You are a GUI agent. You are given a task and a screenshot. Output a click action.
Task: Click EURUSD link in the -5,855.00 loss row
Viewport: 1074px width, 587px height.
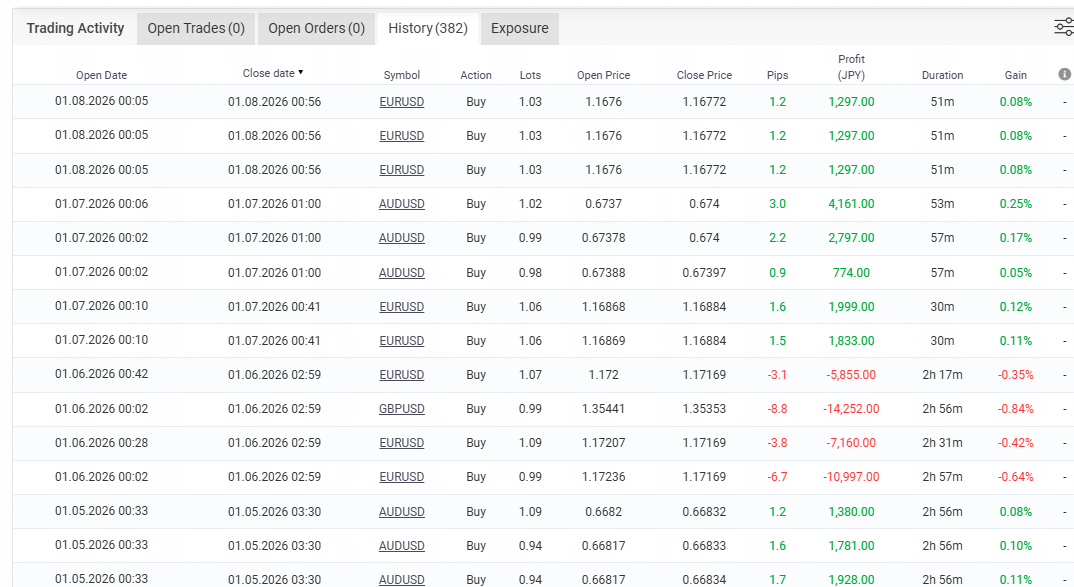[x=401, y=375]
